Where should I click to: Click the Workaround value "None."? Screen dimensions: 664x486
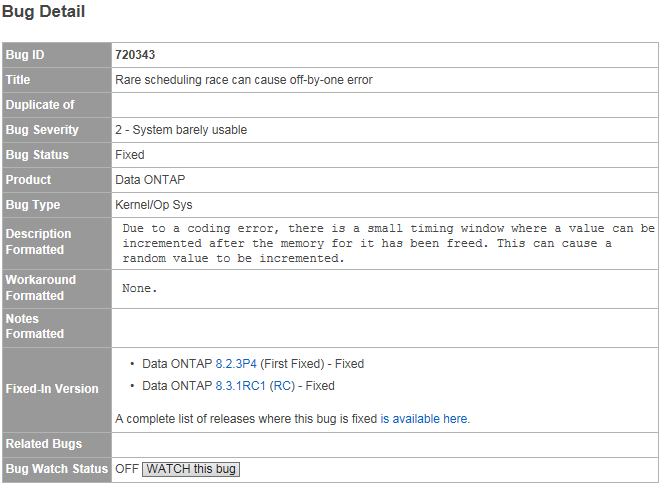pos(139,288)
